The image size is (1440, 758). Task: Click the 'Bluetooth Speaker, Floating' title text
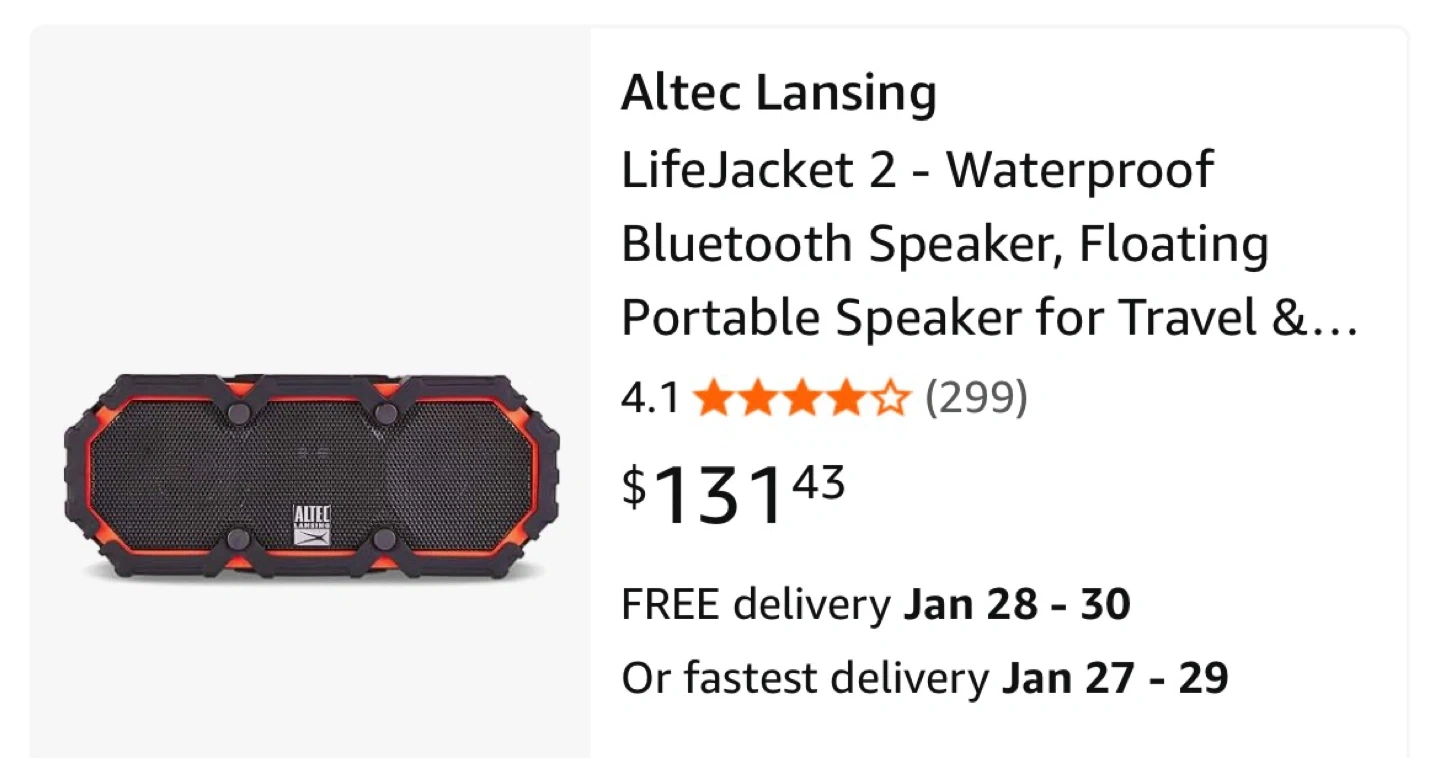tap(944, 244)
